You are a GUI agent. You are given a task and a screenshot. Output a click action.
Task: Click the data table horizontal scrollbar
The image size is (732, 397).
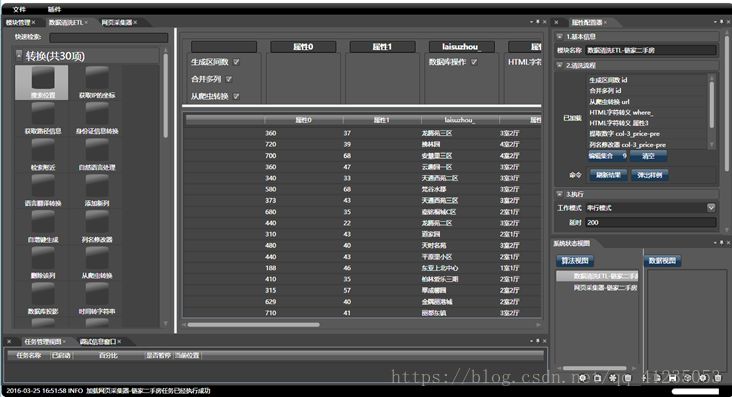[x=362, y=324]
